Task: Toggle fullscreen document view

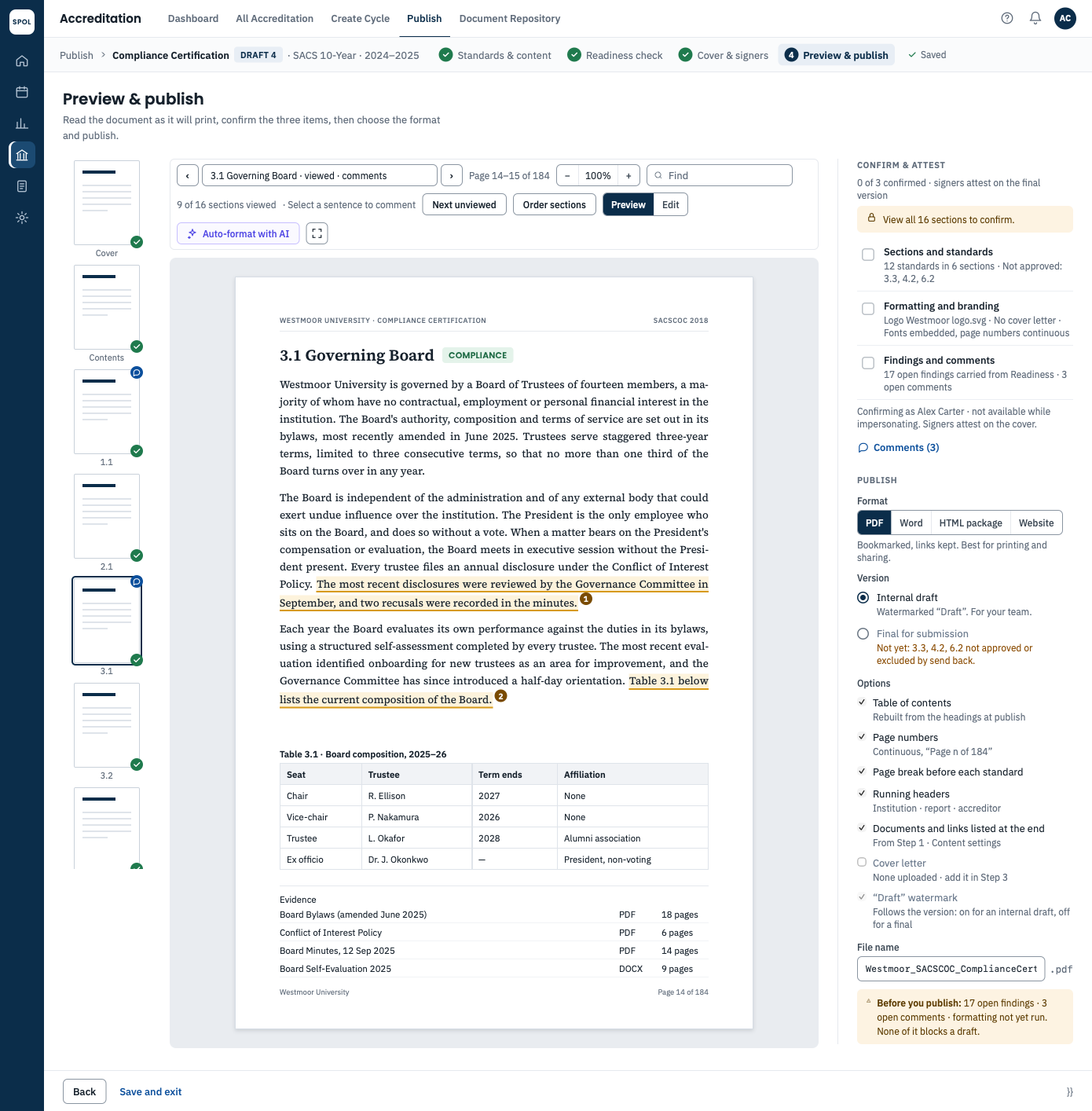Action: click(x=317, y=233)
